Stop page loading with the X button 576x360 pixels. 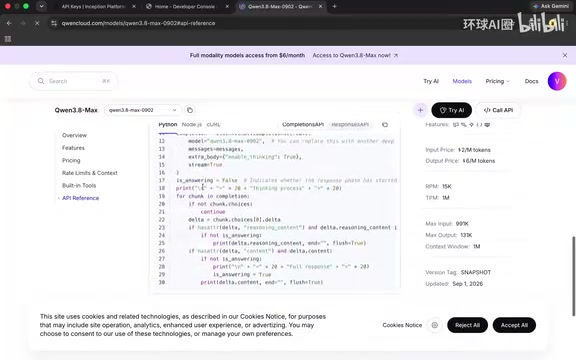tap(37, 23)
